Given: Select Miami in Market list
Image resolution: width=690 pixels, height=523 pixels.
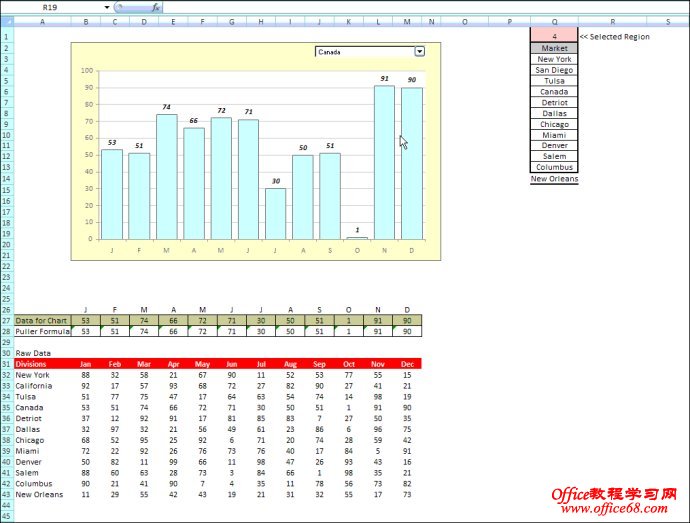Looking at the screenshot, I should tap(554, 135).
